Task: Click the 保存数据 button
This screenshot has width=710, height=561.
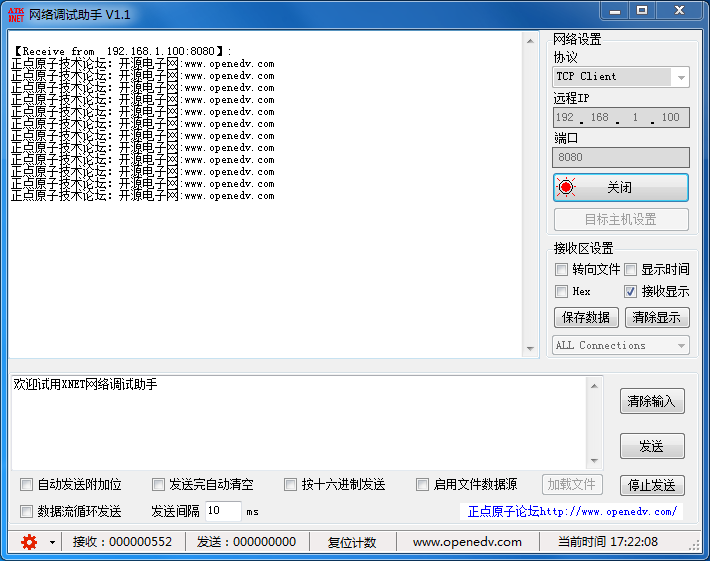Action: click(x=586, y=317)
